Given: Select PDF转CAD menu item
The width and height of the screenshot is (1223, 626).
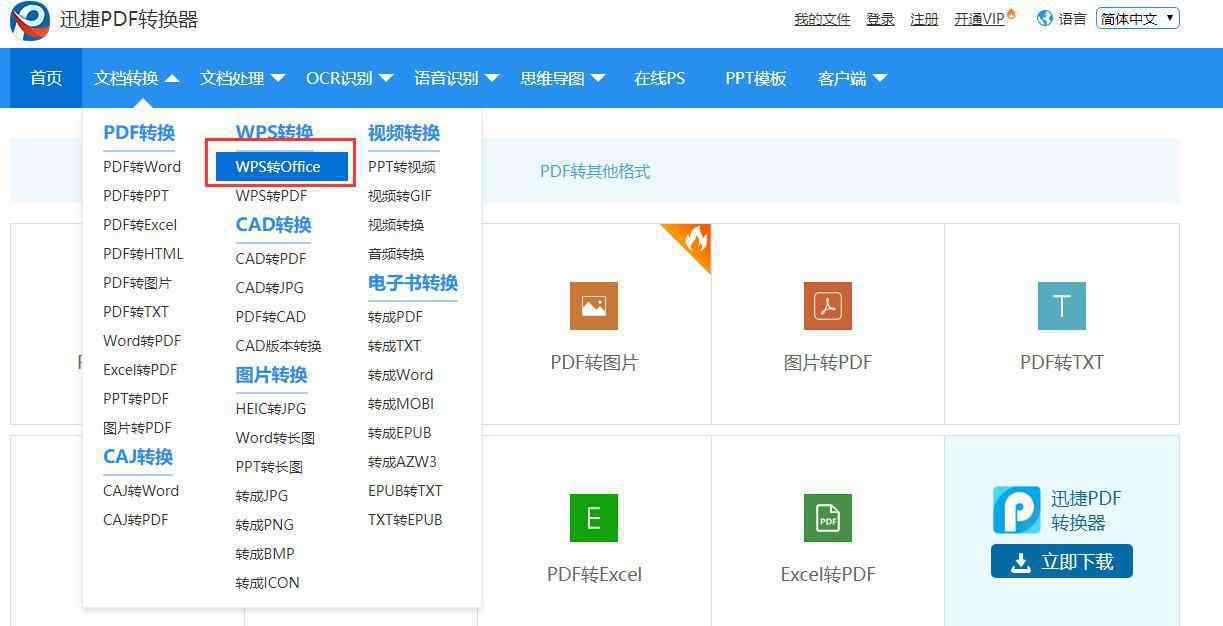Looking at the screenshot, I should tap(271, 316).
